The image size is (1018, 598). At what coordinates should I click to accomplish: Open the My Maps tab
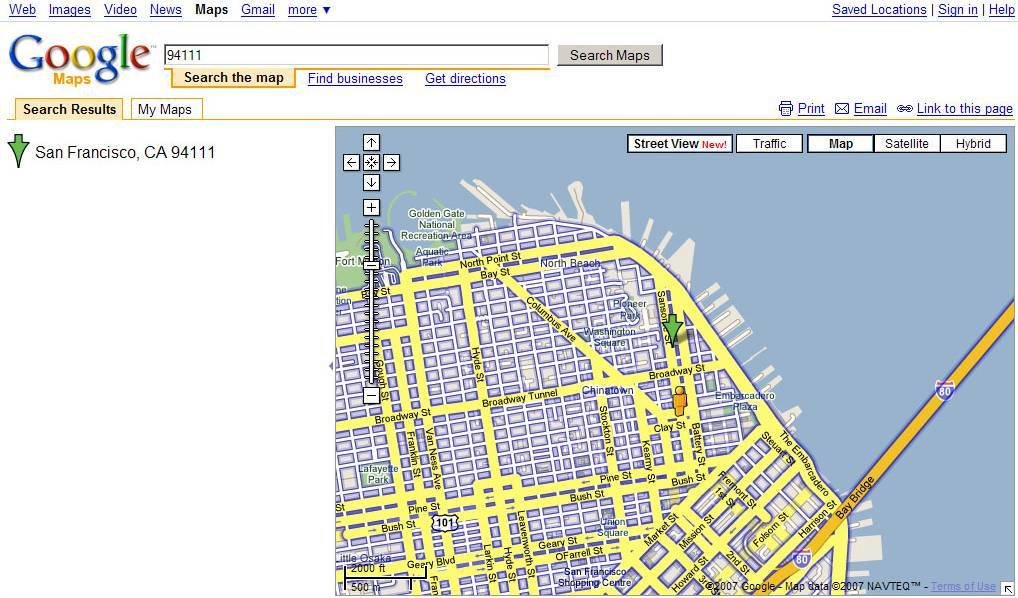coord(165,109)
